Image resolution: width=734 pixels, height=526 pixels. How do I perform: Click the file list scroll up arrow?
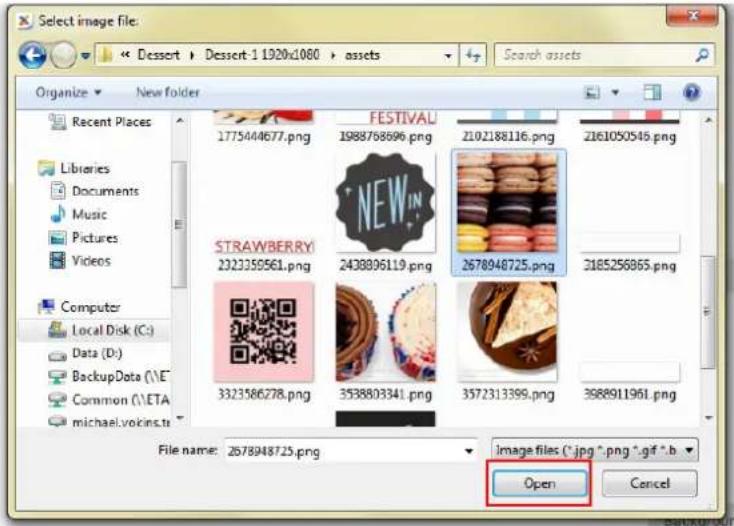click(708, 120)
